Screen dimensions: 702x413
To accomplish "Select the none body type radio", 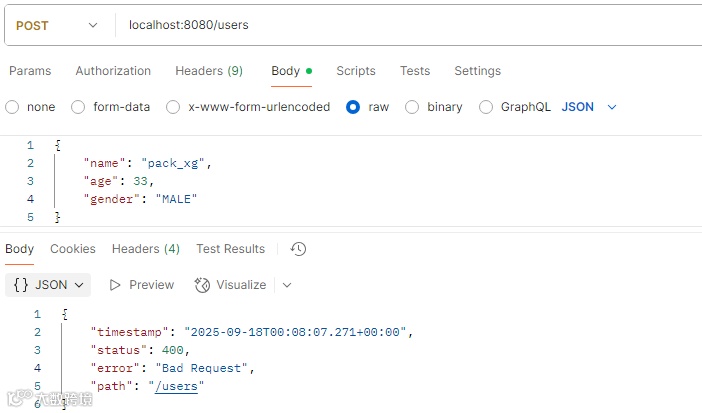I will [12, 107].
